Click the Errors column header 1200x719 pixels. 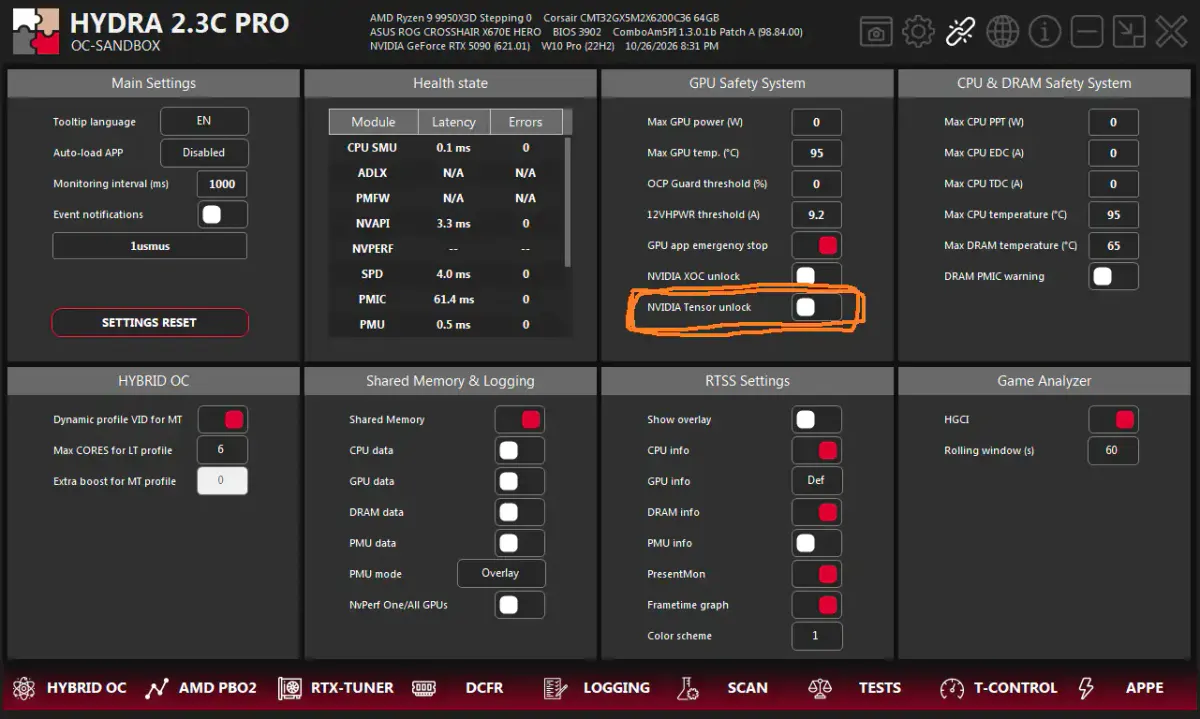pos(526,122)
